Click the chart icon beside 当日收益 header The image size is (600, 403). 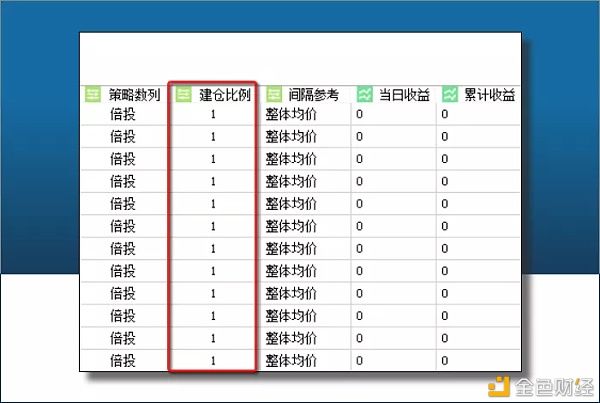tap(364, 95)
